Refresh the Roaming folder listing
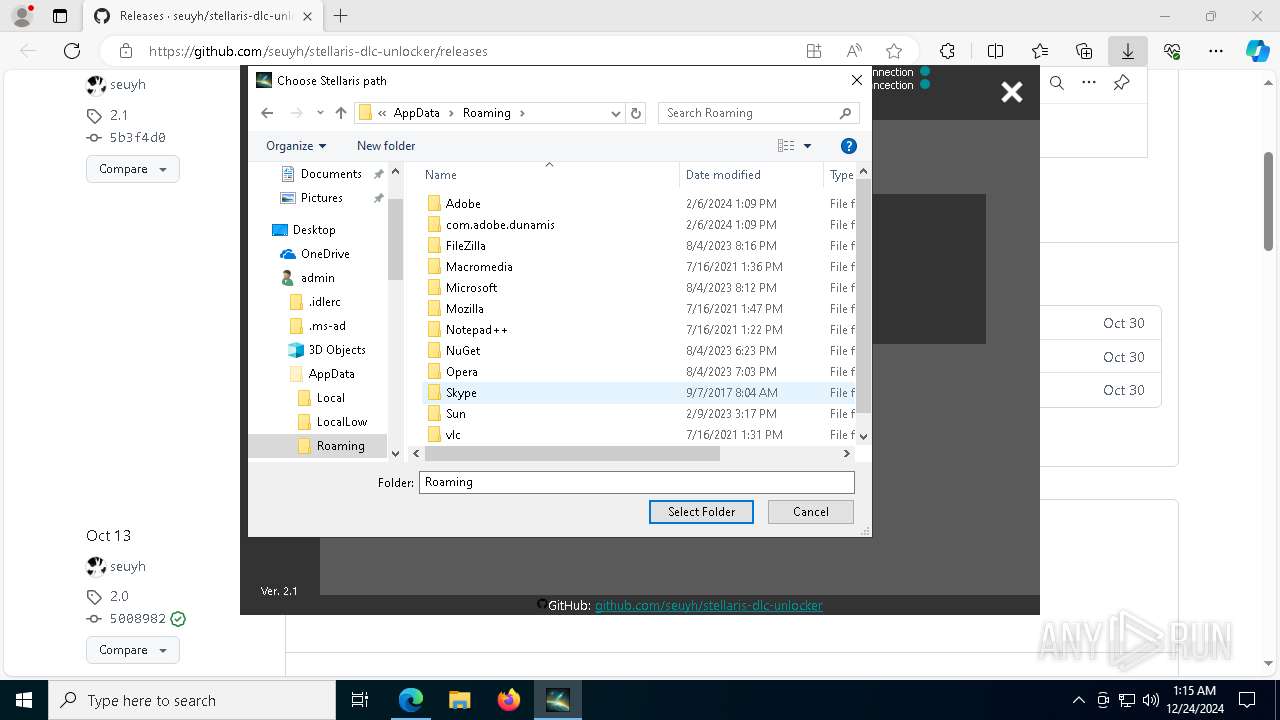Image resolution: width=1280 pixels, height=720 pixels. (x=636, y=113)
